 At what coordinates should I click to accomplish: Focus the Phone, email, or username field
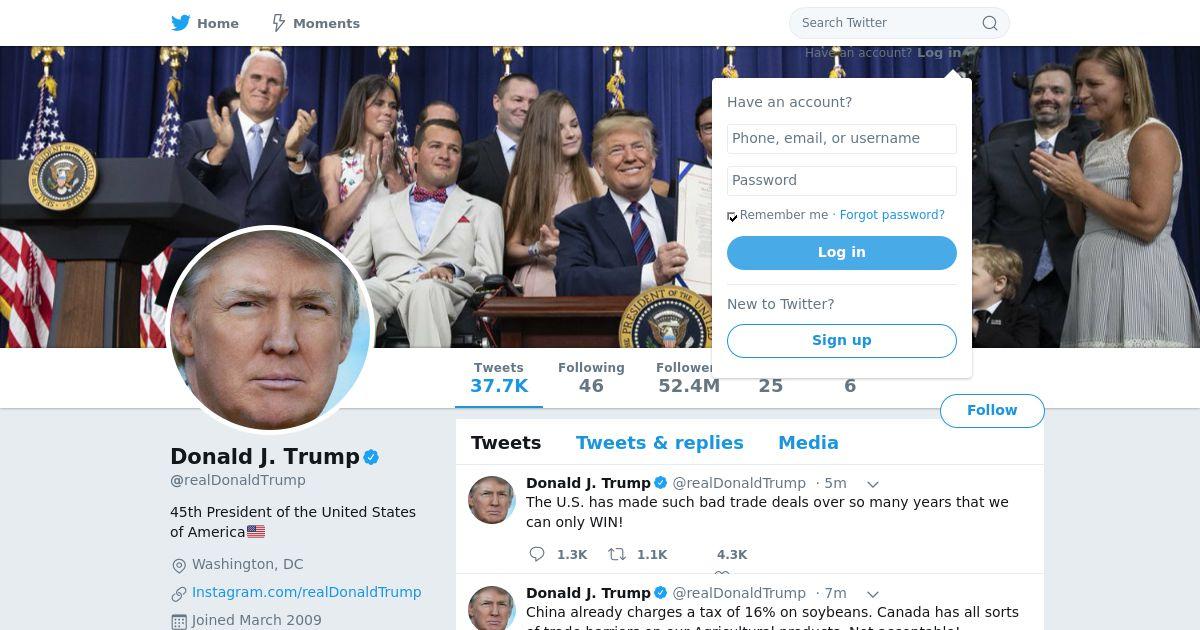pyautogui.click(x=842, y=139)
